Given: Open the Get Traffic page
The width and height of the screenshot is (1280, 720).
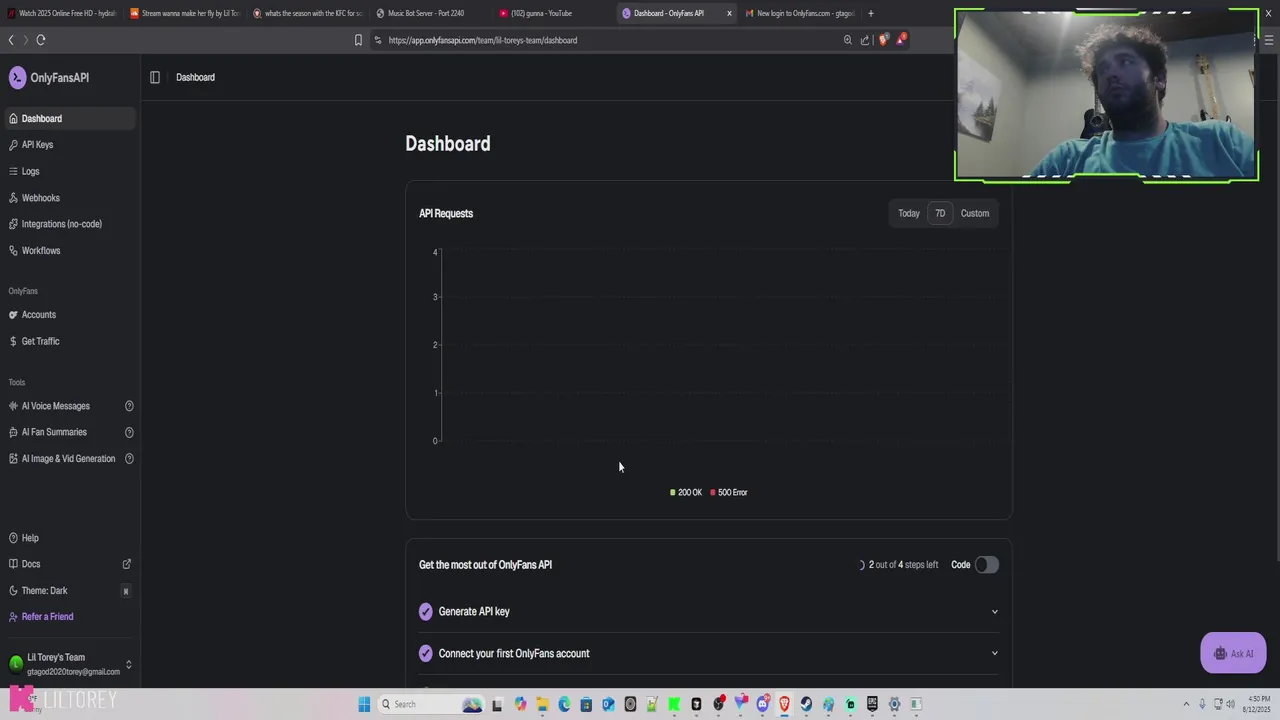Looking at the screenshot, I should coord(68,341).
